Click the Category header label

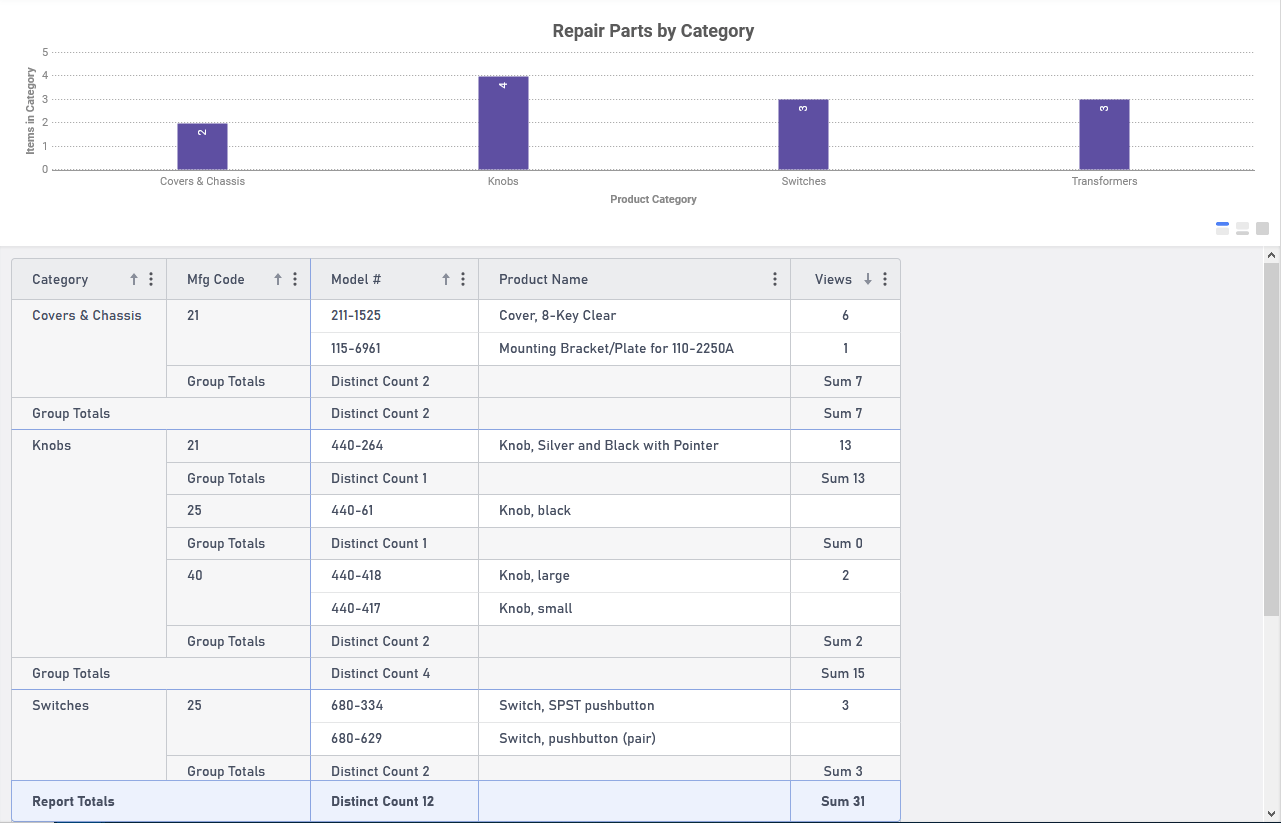point(60,279)
